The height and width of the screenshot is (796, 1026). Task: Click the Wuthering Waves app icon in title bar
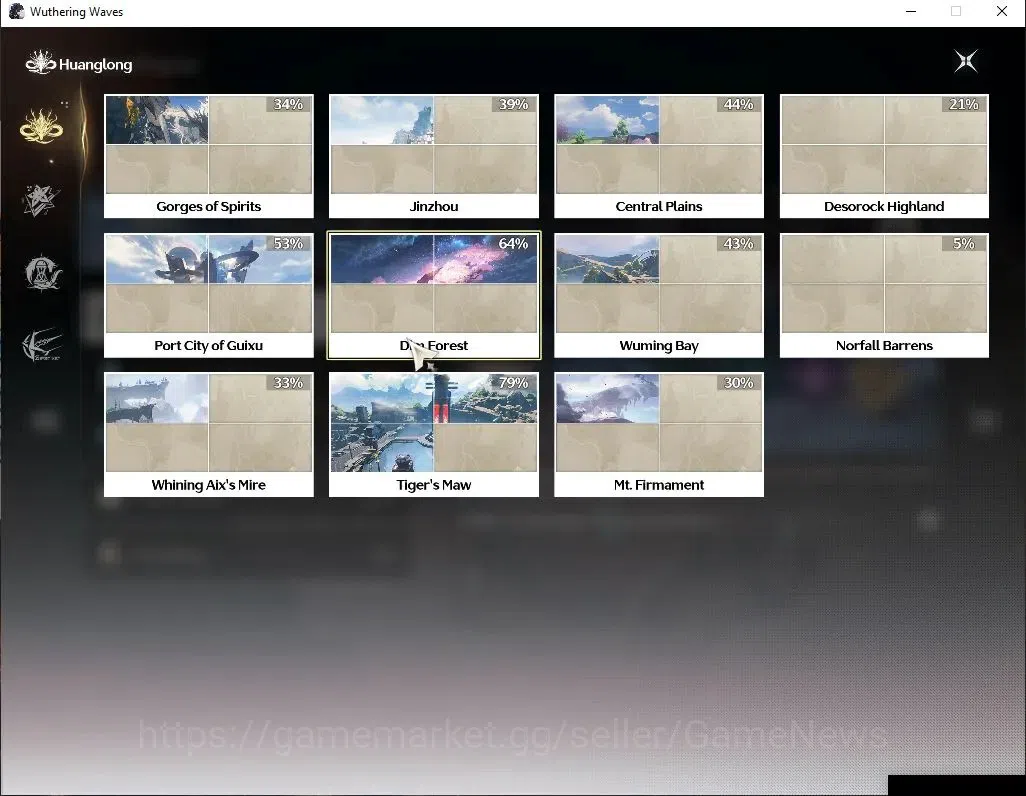pos(16,12)
